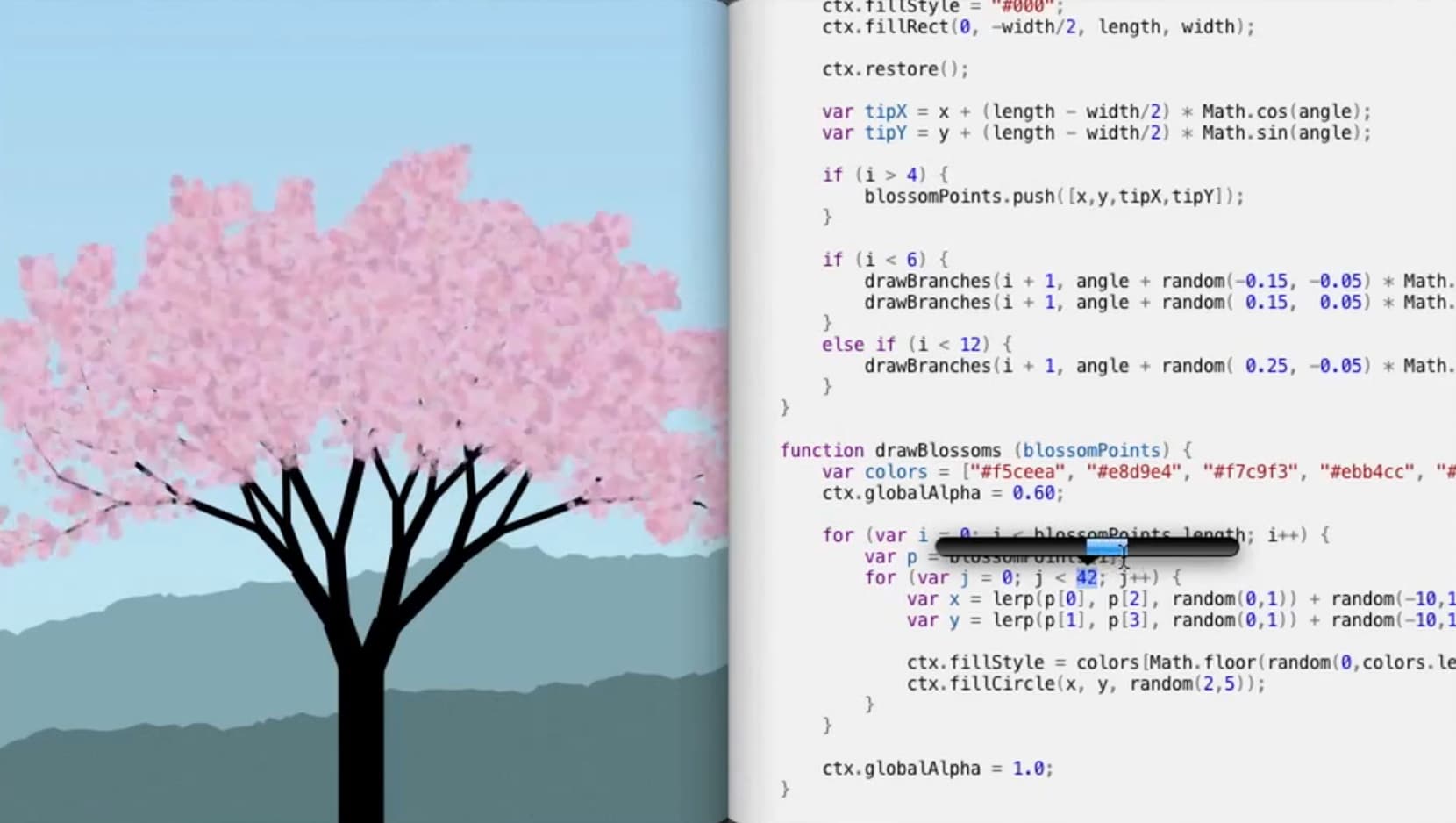The image size is (1456, 823).
Task: Click the dark slider track right of thumb
Action: pyautogui.click(x=1184, y=548)
